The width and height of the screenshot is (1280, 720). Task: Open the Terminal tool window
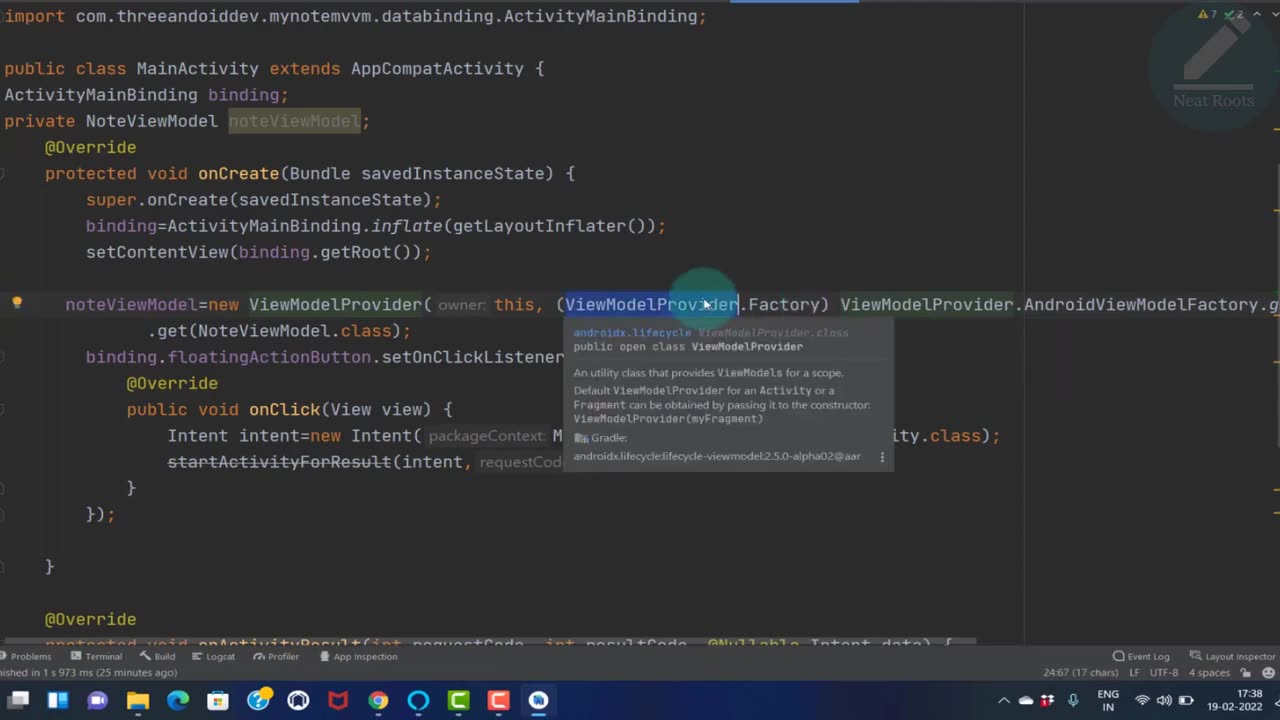tap(97, 656)
